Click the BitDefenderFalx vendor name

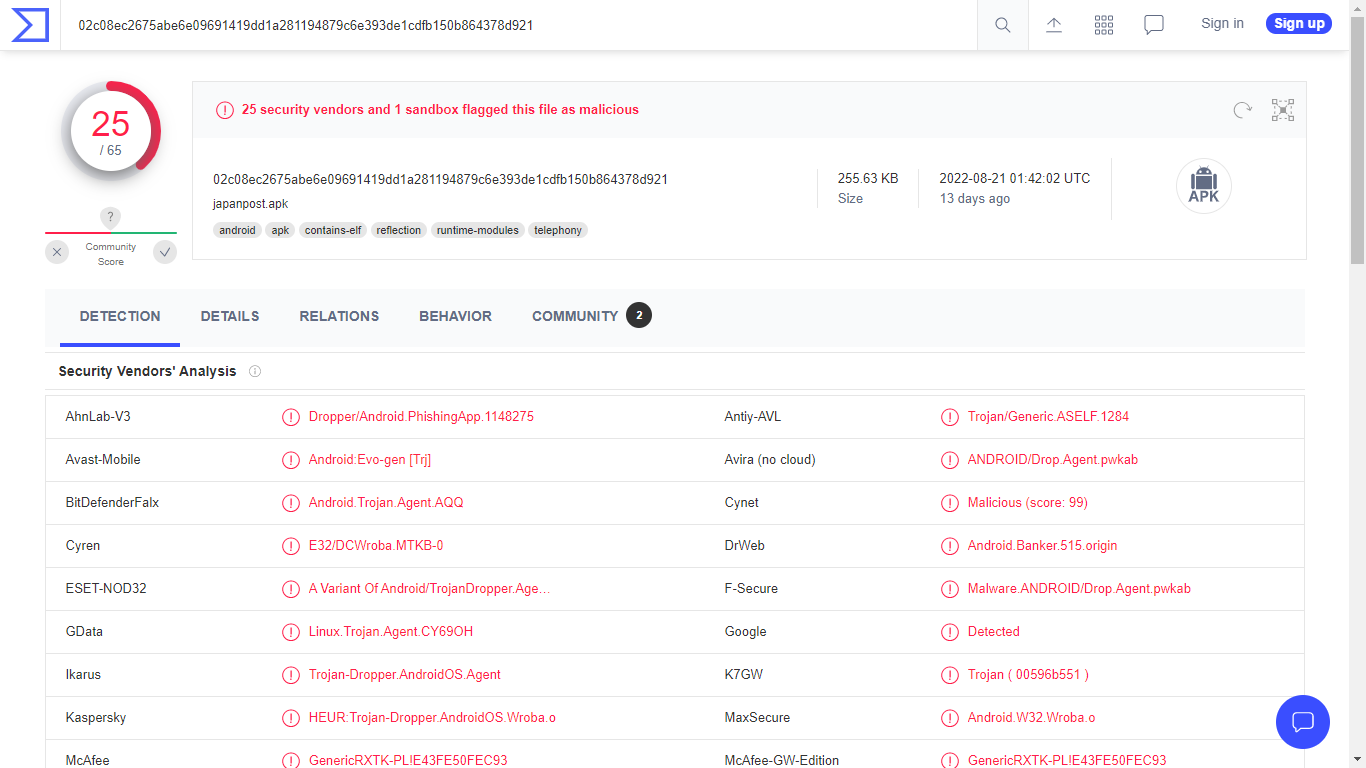point(112,503)
